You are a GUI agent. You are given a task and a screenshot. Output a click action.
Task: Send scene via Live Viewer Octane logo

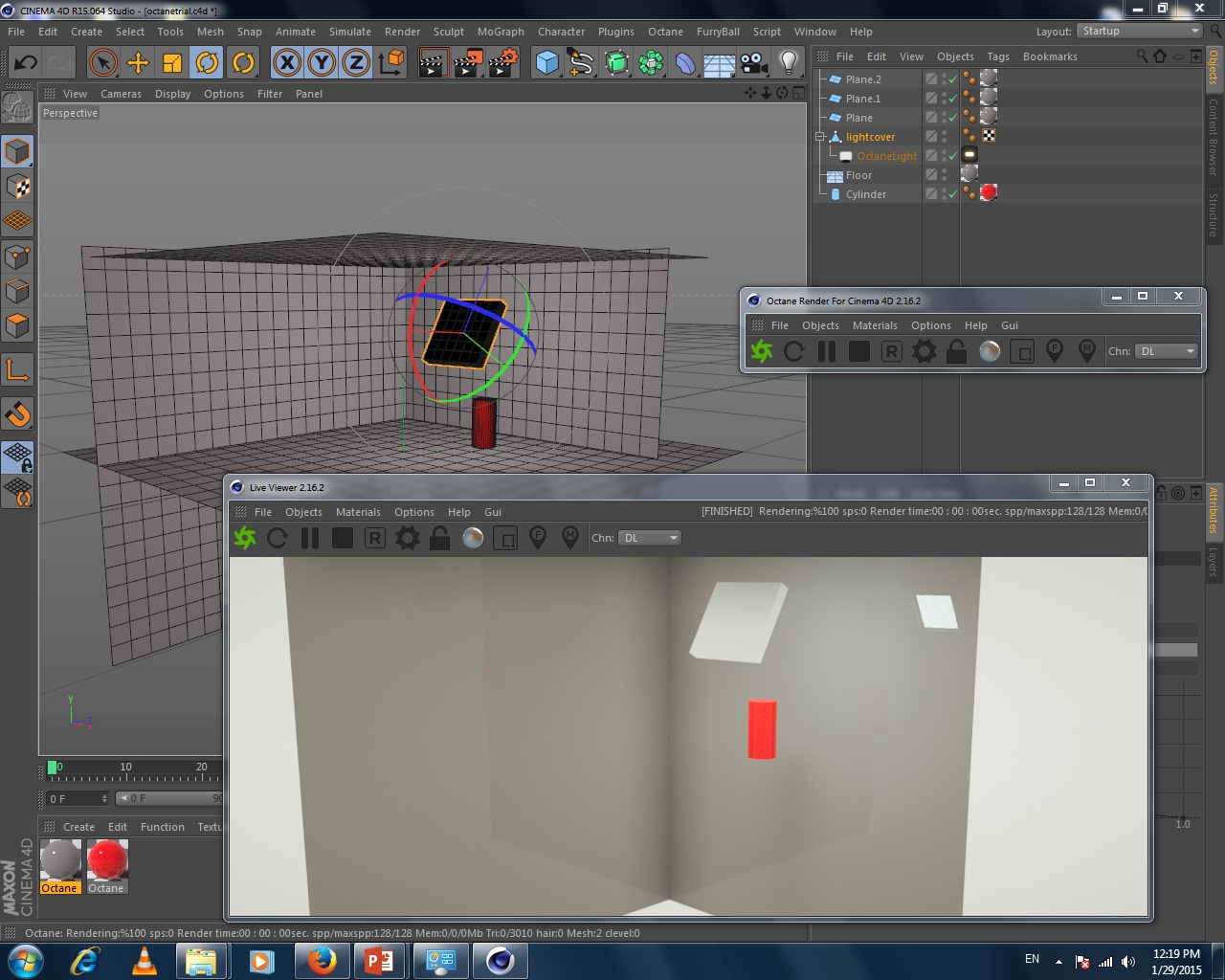[245, 539]
